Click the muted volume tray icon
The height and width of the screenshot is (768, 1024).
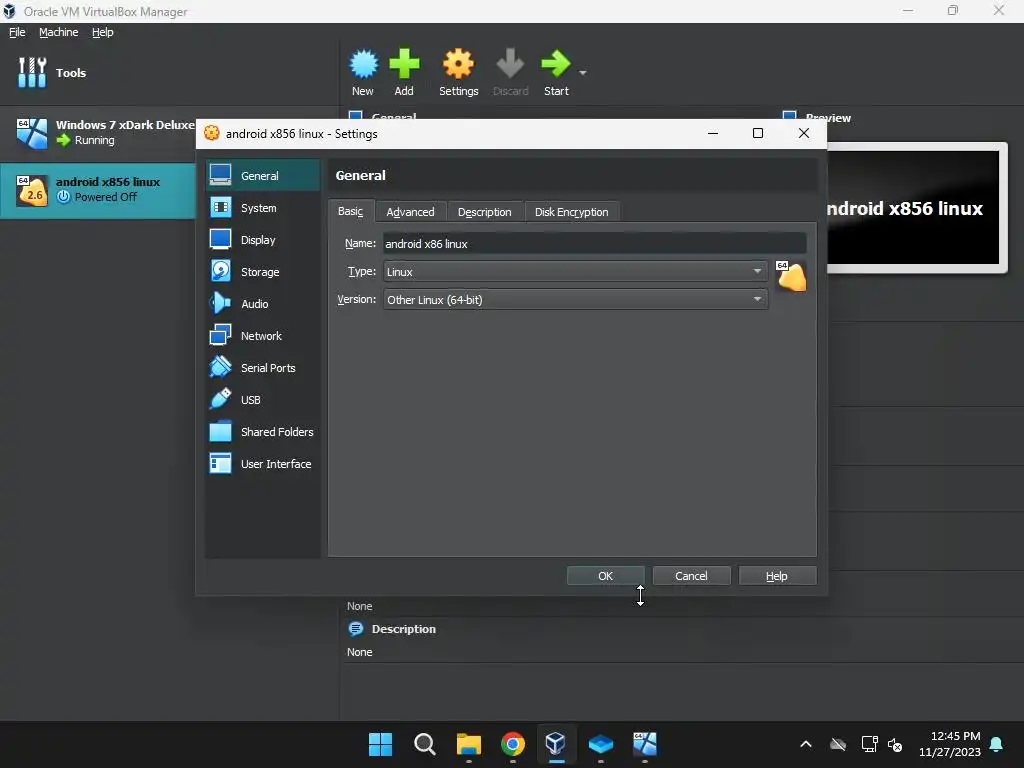tap(895, 744)
